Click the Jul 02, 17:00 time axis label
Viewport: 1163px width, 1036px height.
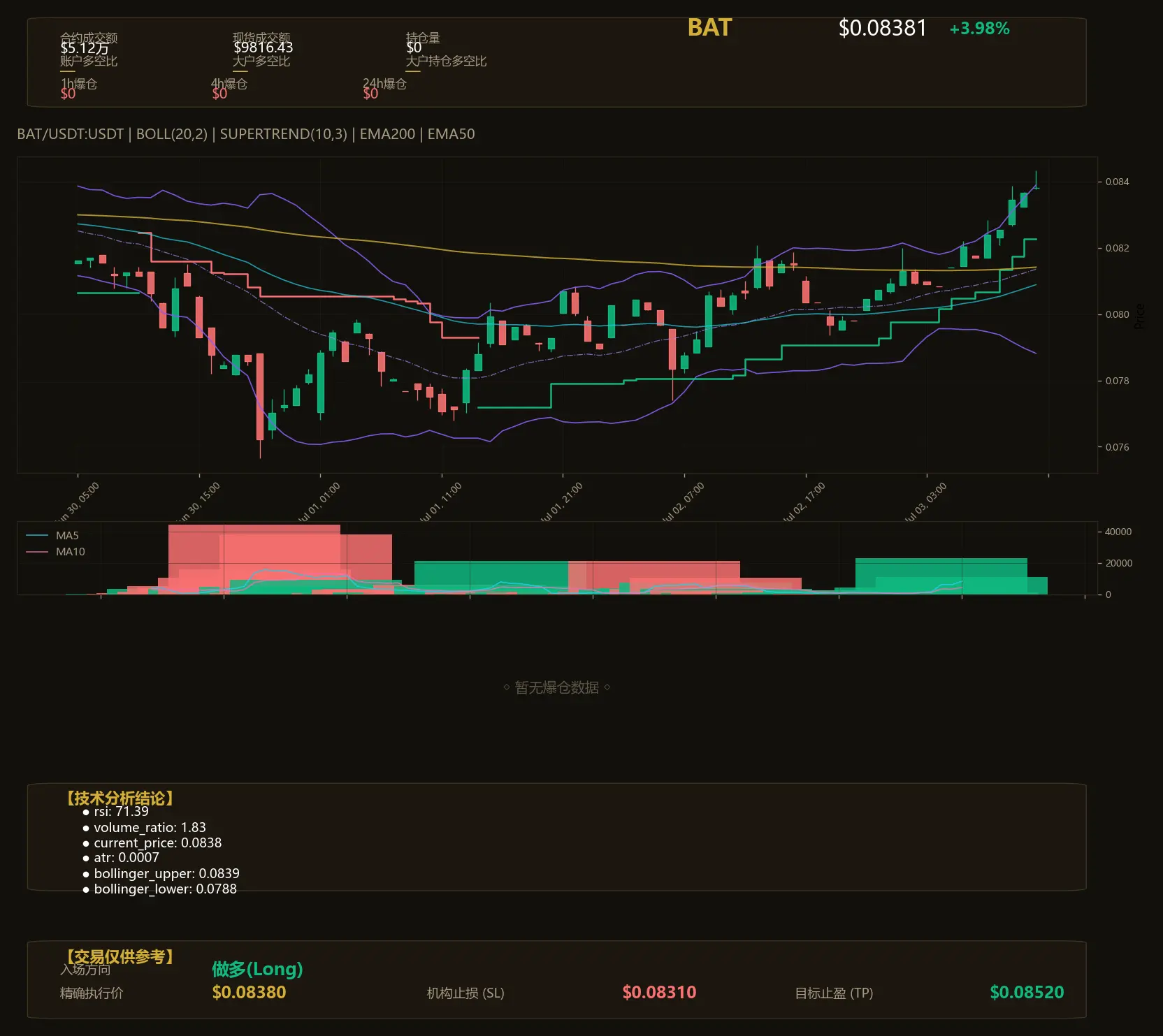click(x=804, y=502)
